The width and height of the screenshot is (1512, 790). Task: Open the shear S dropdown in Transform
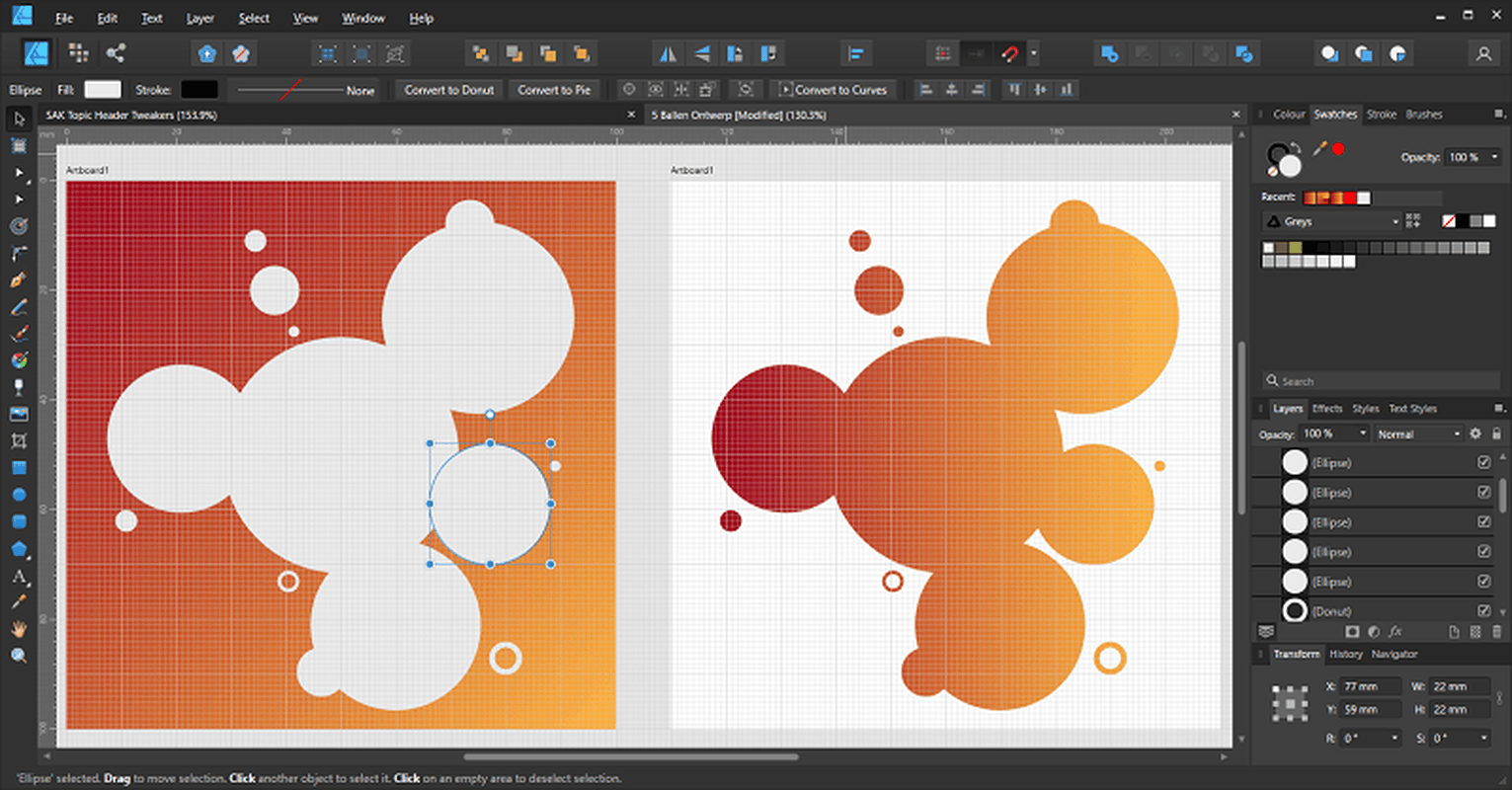[1483, 738]
